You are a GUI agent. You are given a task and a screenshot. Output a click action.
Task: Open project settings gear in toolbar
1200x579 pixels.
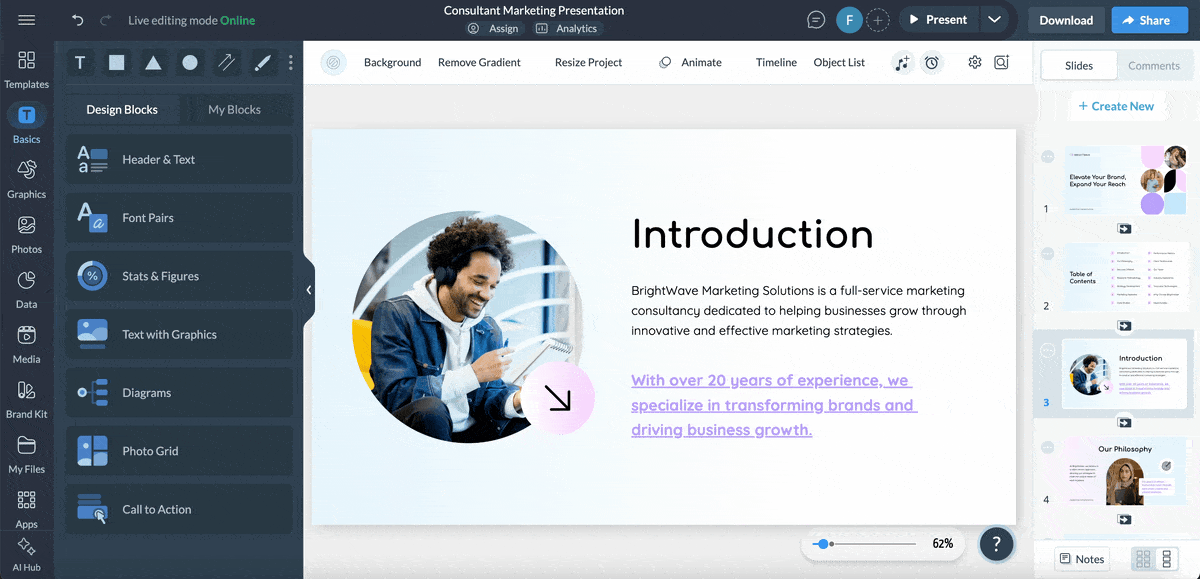coord(973,62)
